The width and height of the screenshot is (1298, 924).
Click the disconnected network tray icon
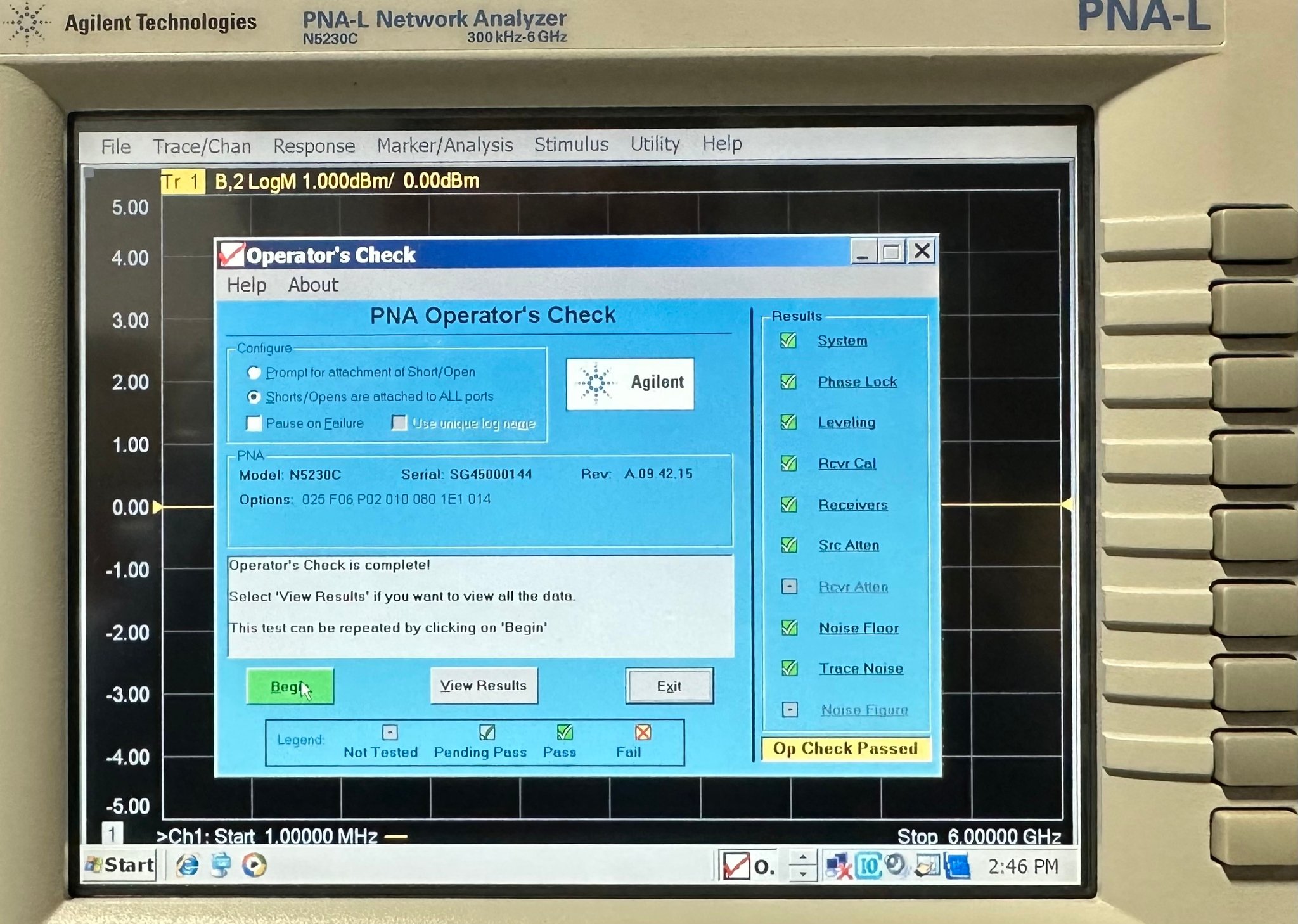click(x=838, y=866)
